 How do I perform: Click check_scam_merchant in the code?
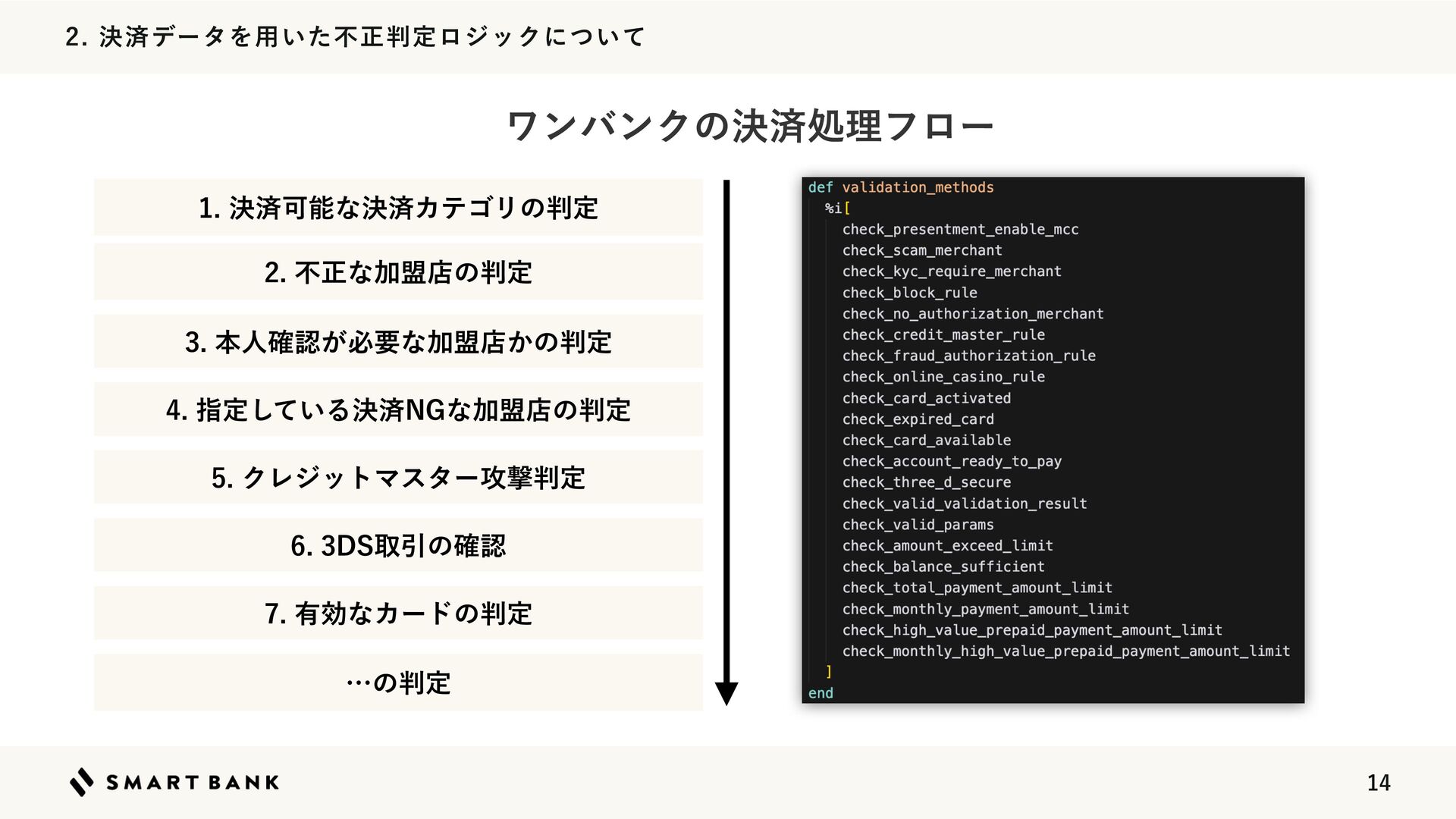click(922, 250)
